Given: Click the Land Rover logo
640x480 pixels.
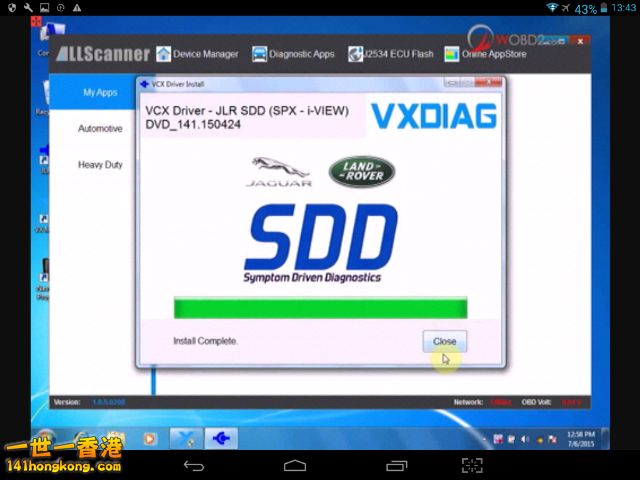Looking at the screenshot, I should [x=362, y=171].
